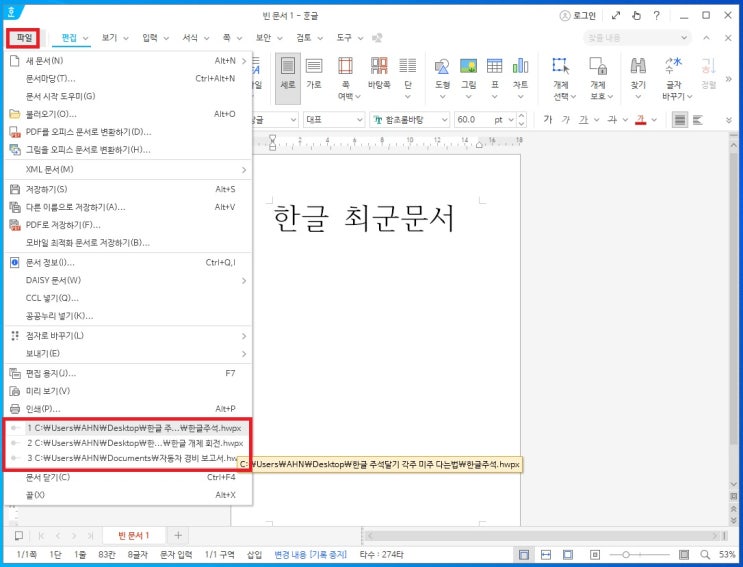
Task: Toggle left paragraph alignment
Action: pos(698,120)
